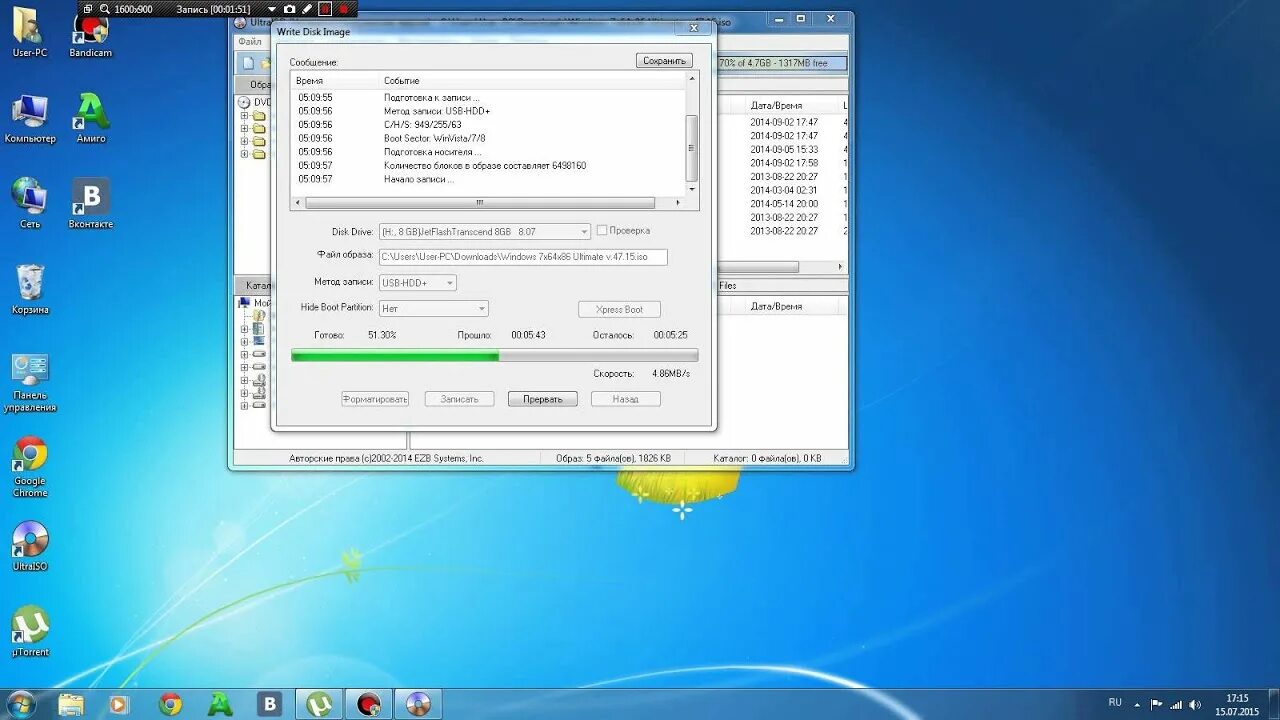This screenshot has height=720, width=1280.
Task: Open Амиго from the taskbar
Action: [x=220, y=704]
